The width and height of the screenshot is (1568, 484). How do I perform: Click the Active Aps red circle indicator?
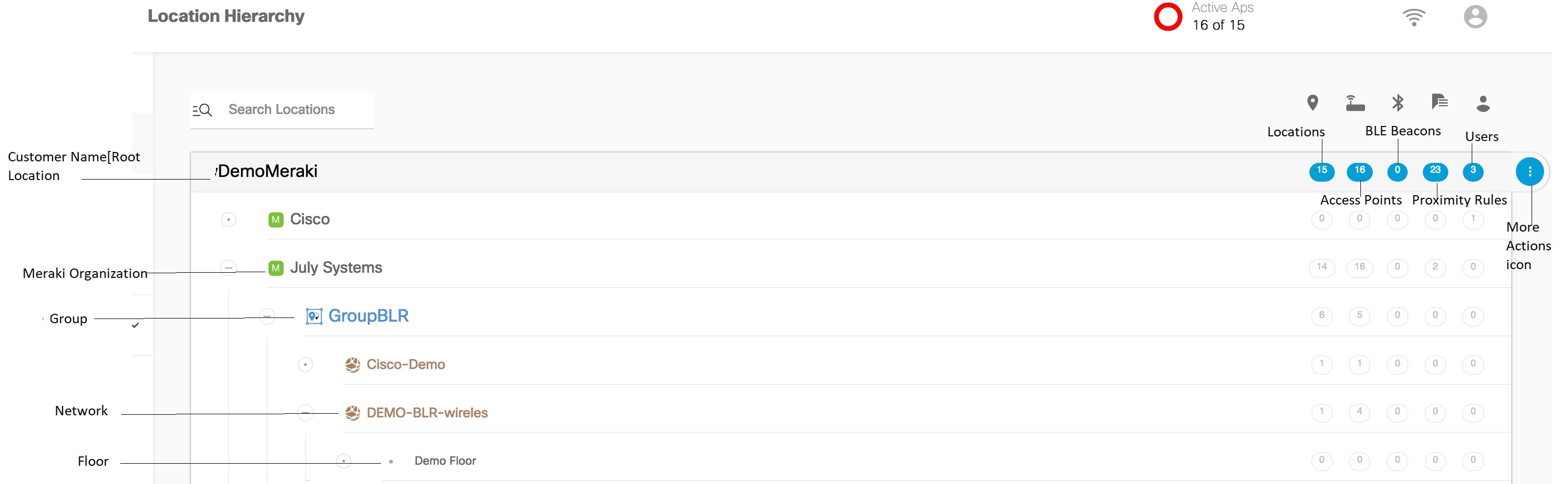(x=1167, y=17)
